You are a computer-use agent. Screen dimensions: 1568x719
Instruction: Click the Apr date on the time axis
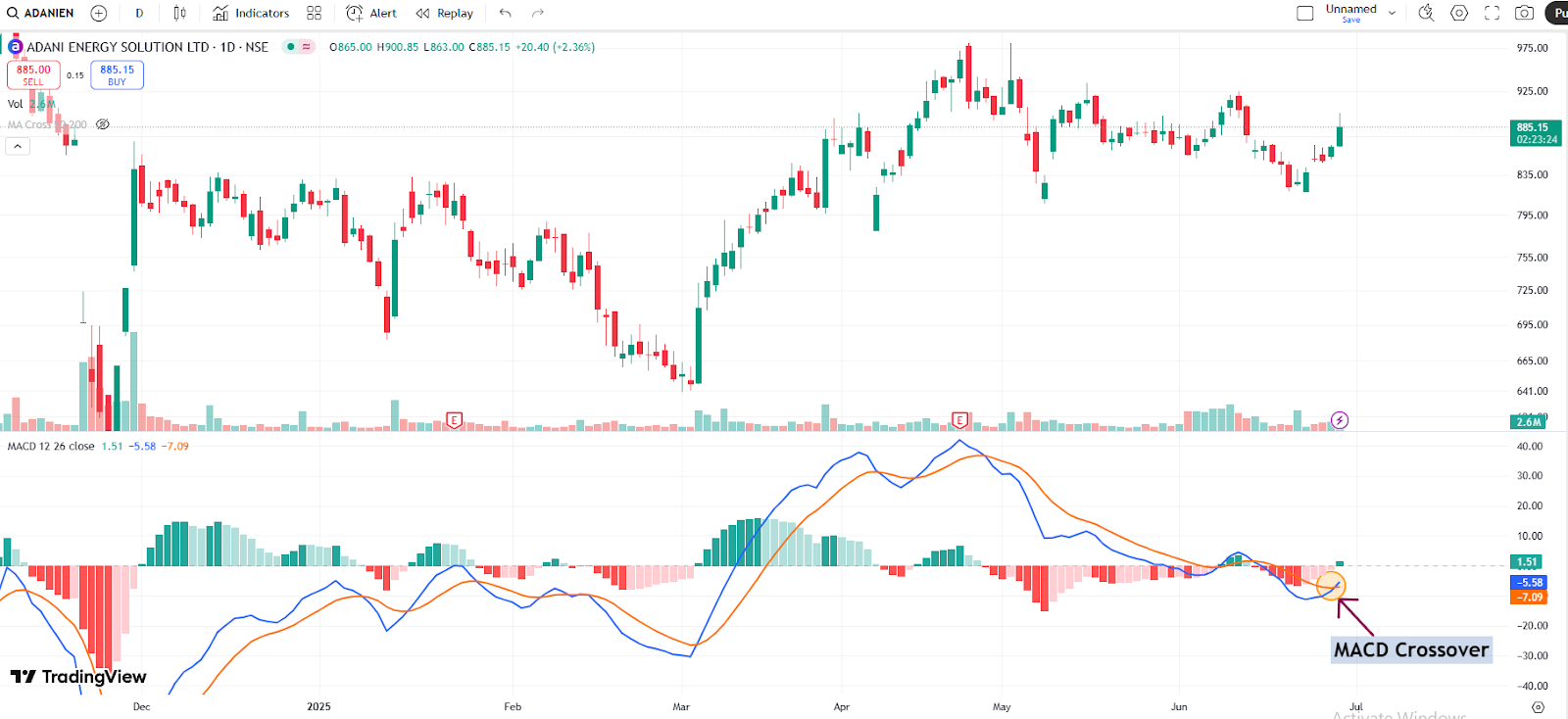pos(841,706)
